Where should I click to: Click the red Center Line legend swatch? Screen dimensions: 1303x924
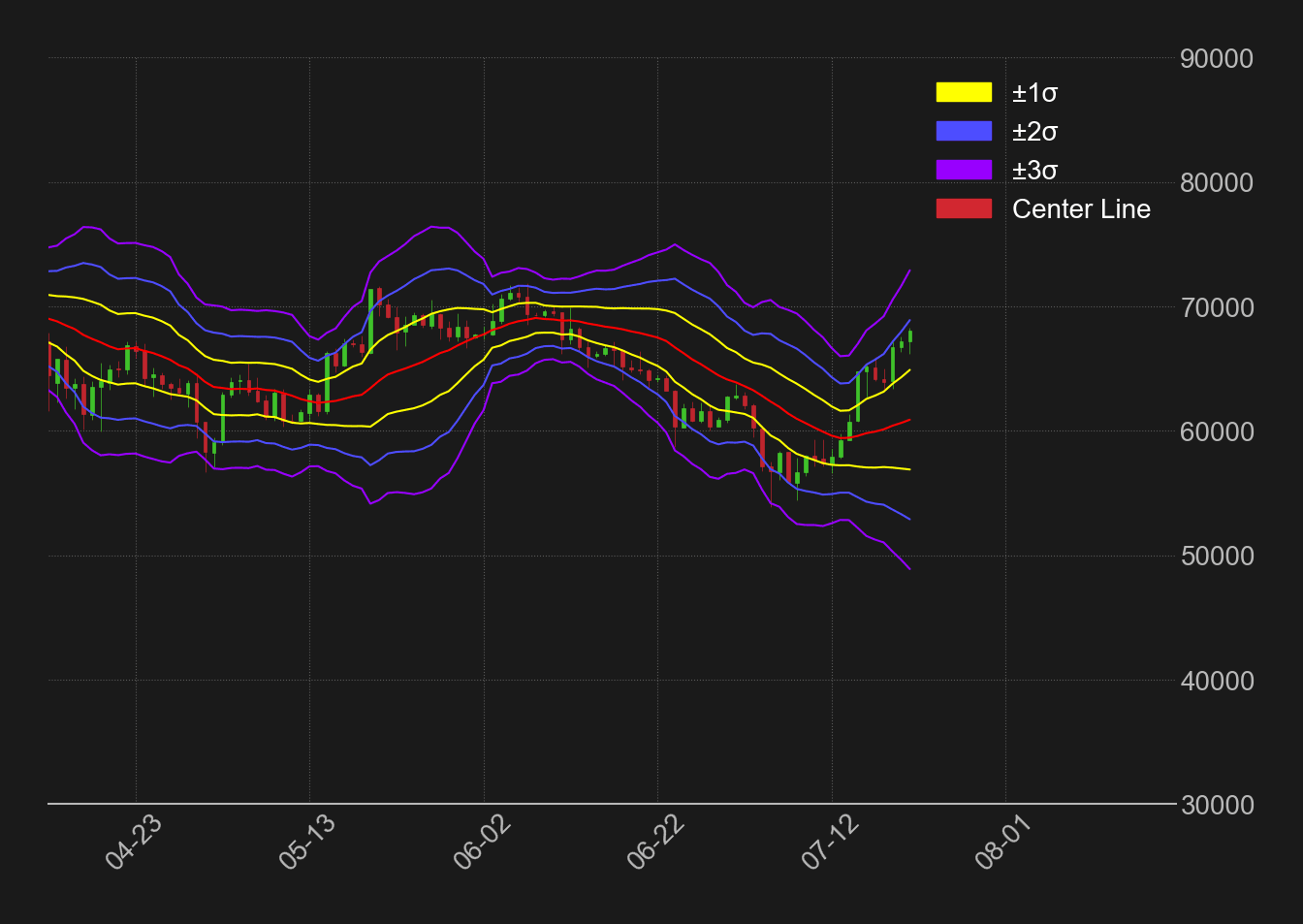pyautogui.click(x=964, y=208)
